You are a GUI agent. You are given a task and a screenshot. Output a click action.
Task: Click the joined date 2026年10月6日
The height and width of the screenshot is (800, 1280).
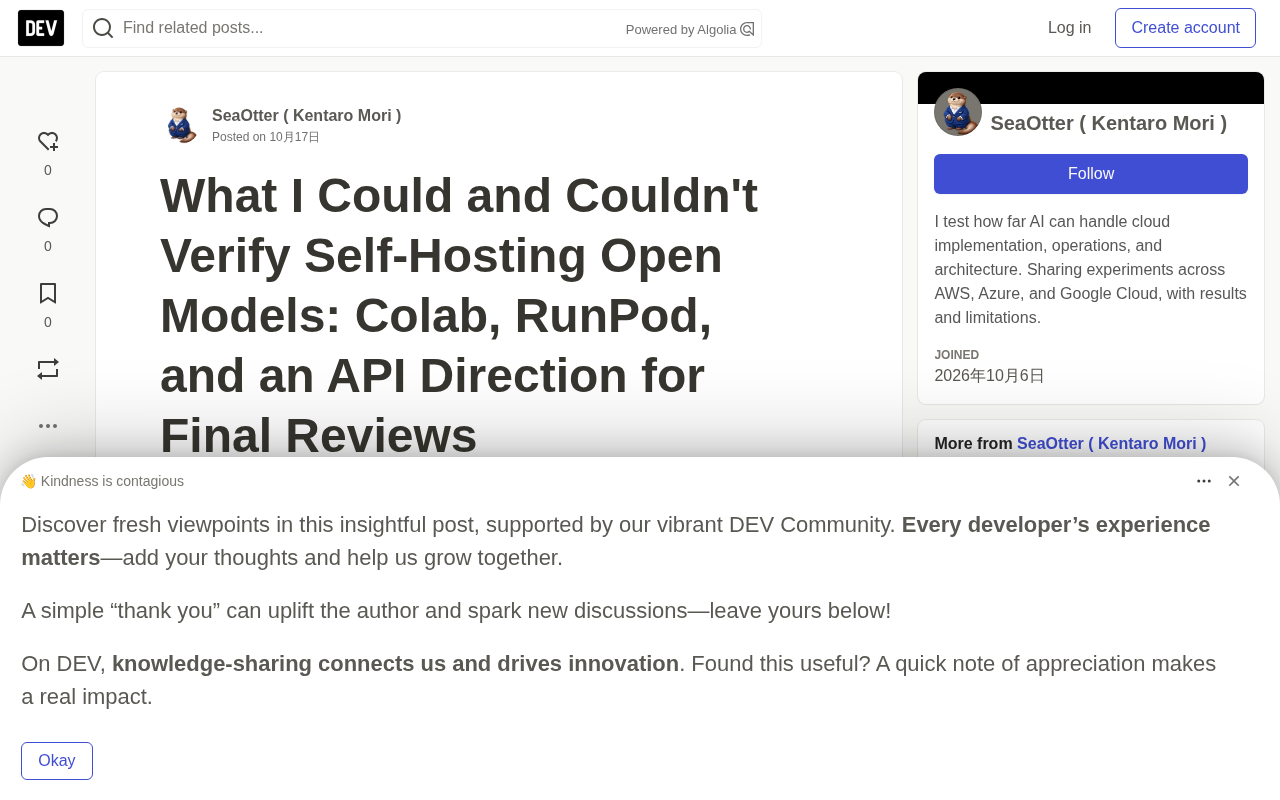990,376
